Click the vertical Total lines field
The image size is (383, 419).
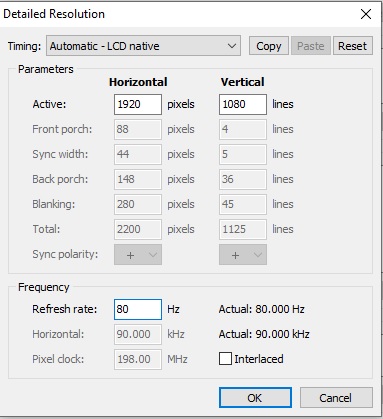tap(243, 229)
